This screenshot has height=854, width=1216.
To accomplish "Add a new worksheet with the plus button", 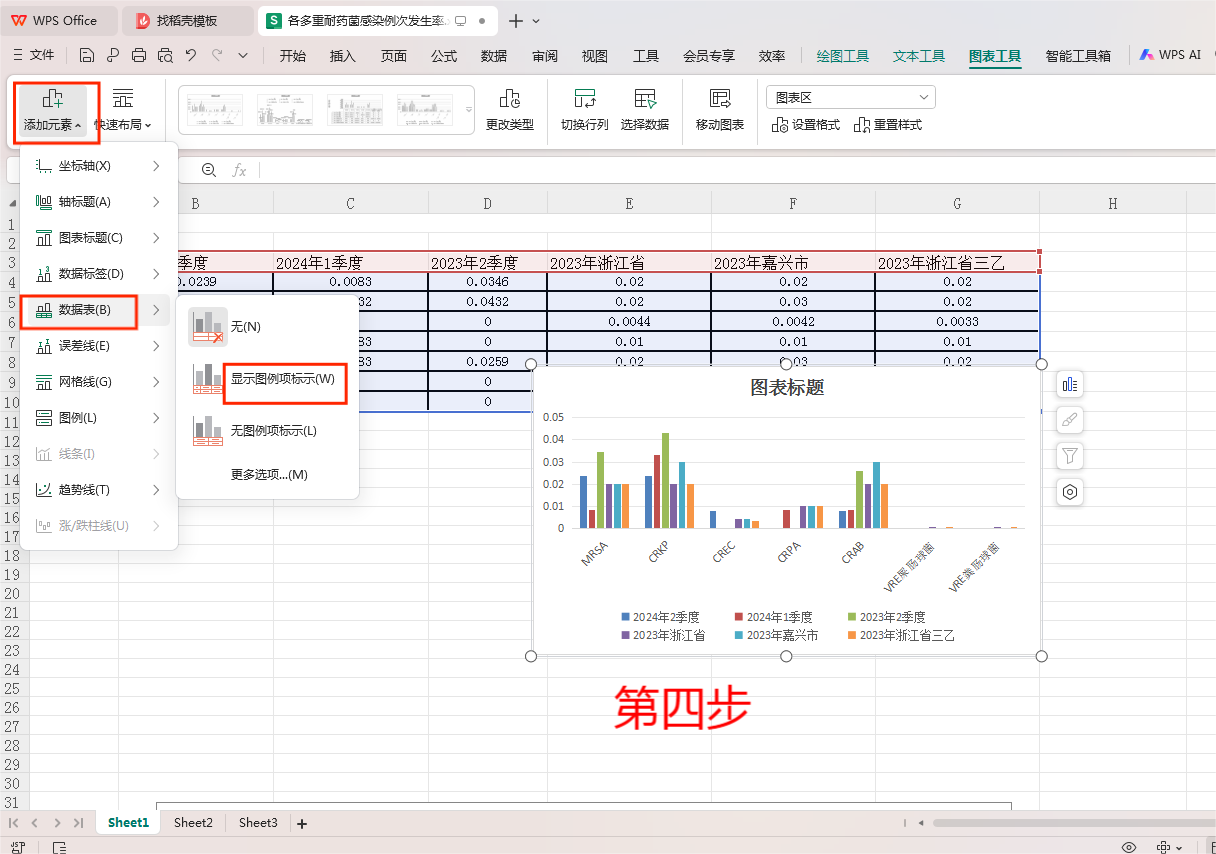I will click(x=301, y=822).
